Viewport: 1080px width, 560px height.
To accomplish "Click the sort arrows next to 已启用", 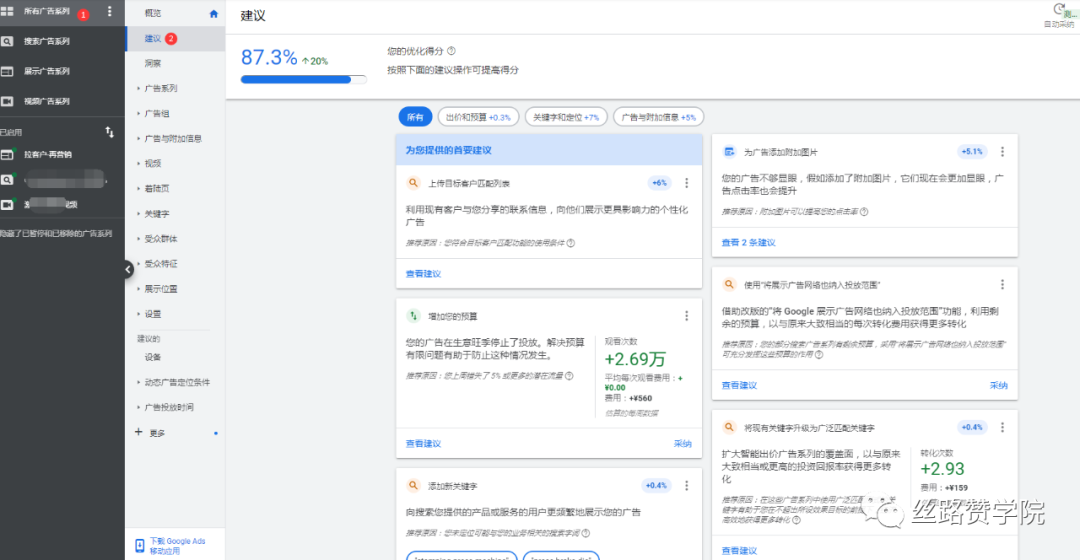I will pyautogui.click(x=110, y=132).
